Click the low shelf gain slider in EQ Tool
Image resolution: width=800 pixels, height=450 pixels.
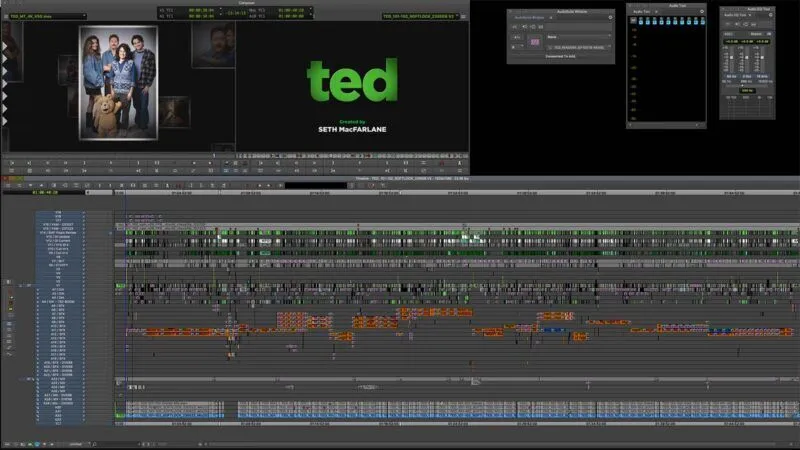click(731, 60)
